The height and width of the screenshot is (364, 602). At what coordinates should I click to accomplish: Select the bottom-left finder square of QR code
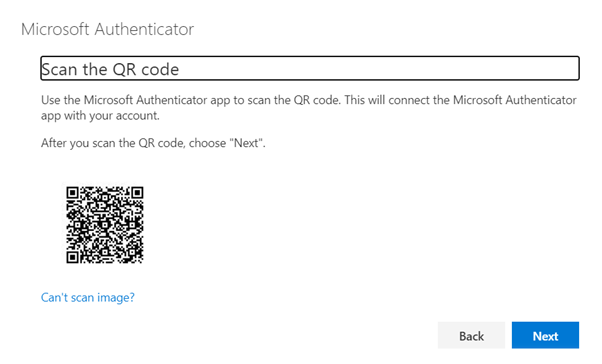point(72,257)
